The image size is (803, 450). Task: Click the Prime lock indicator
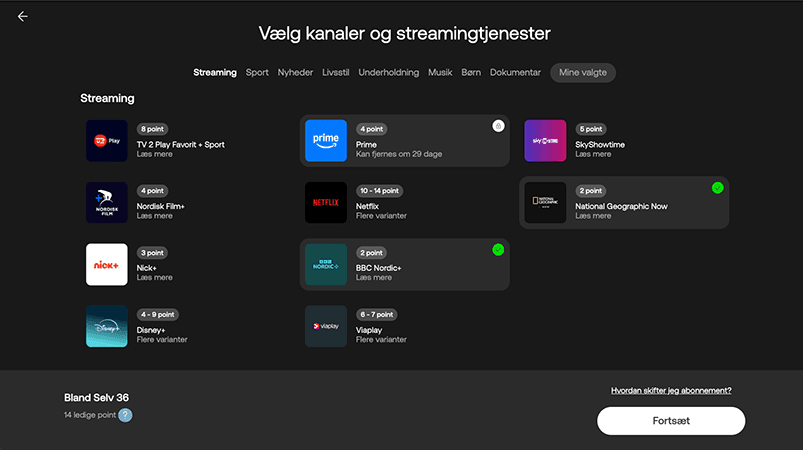(x=498, y=126)
